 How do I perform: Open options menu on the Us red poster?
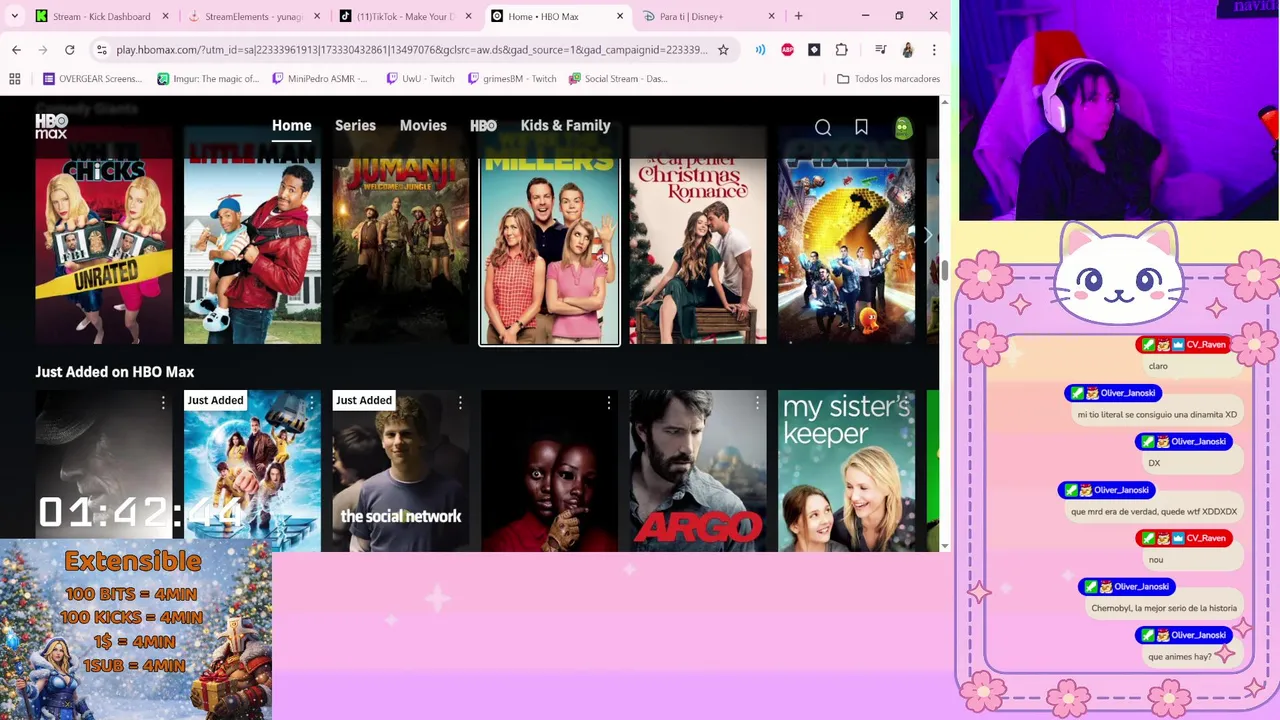tap(608, 402)
